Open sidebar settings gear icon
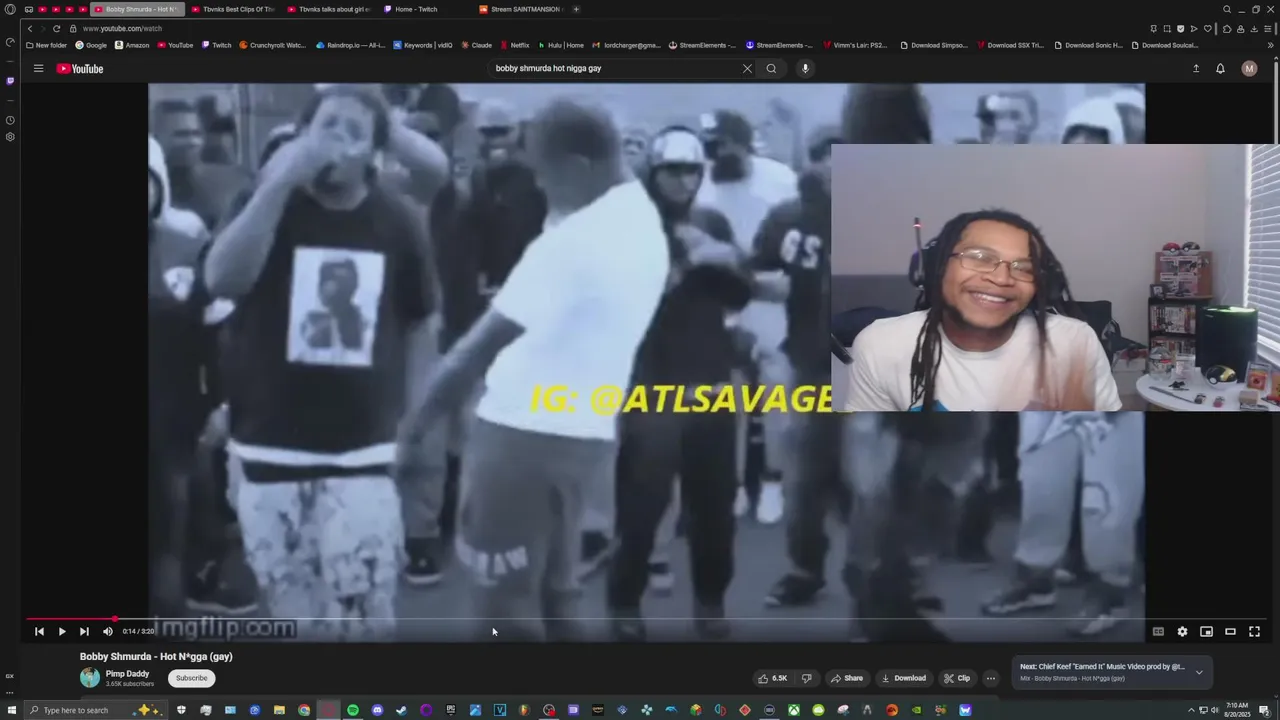1280x720 pixels. [x=10, y=137]
